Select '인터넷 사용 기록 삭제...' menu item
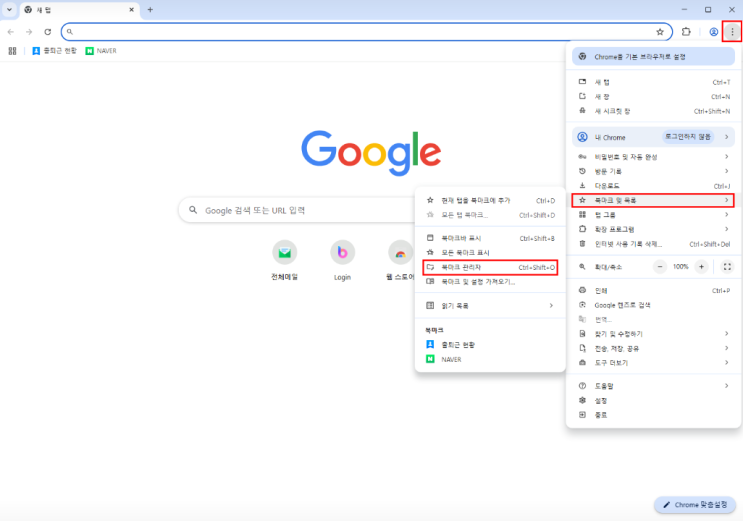The width and height of the screenshot is (743, 521). point(653,244)
